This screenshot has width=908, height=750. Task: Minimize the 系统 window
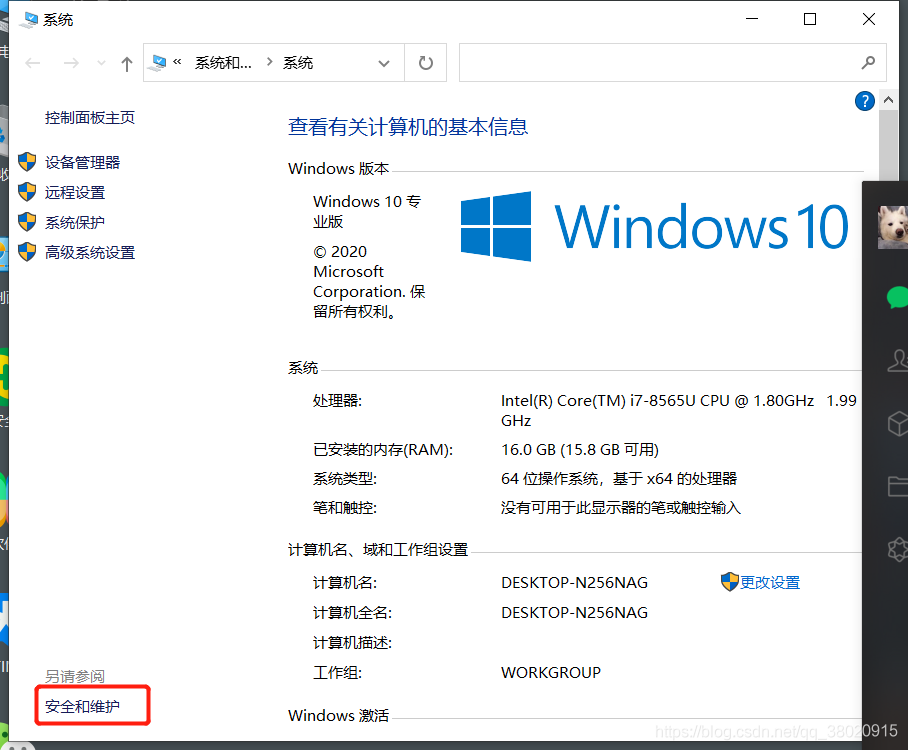click(x=752, y=19)
